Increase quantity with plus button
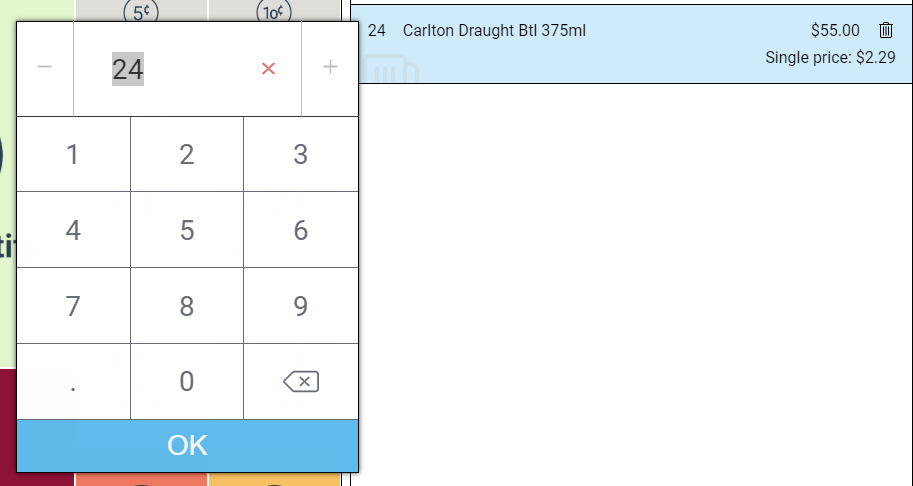Image resolution: width=913 pixels, height=486 pixels. click(x=330, y=68)
